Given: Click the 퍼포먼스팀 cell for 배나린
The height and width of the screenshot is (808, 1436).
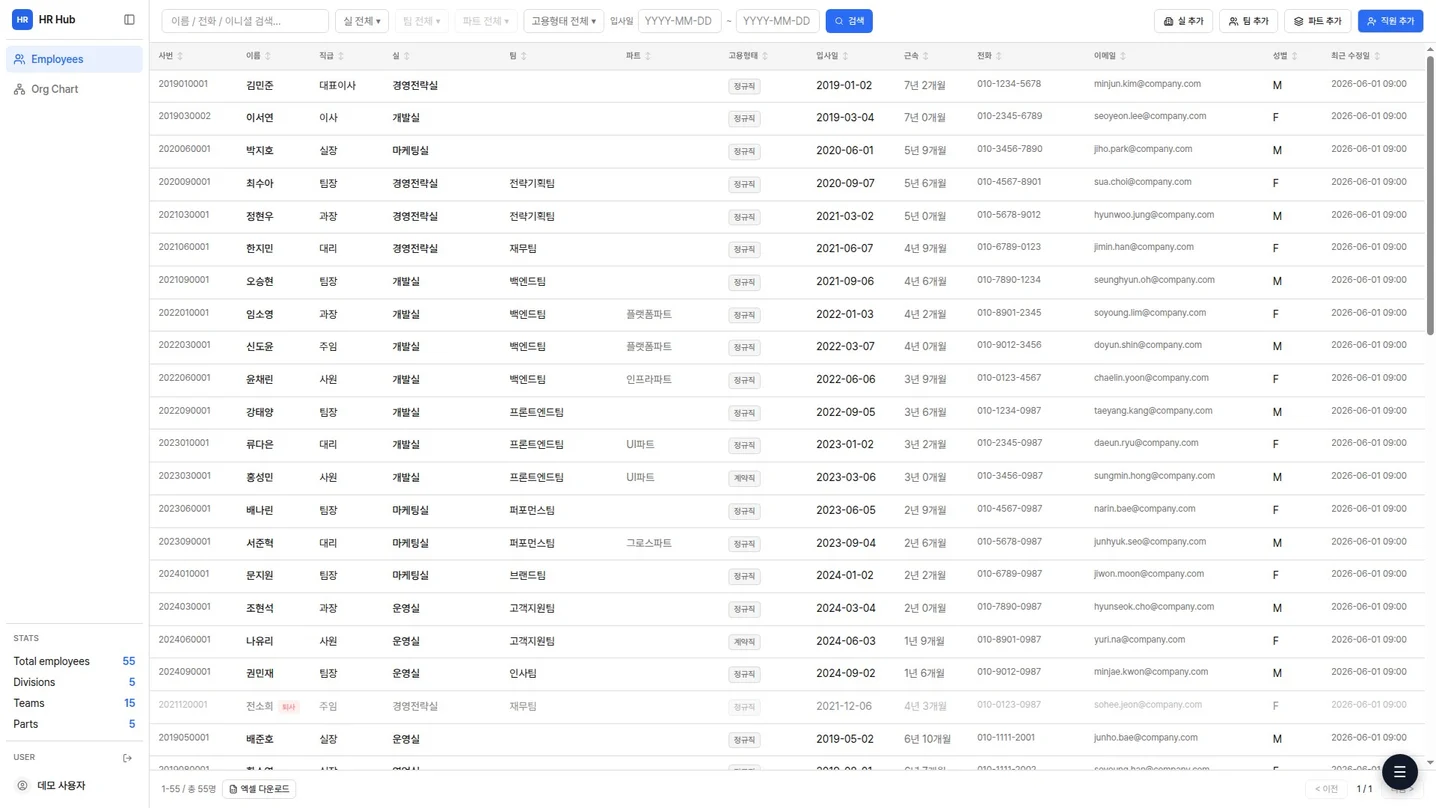Looking at the screenshot, I should pyautogui.click(x=532, y=510).
